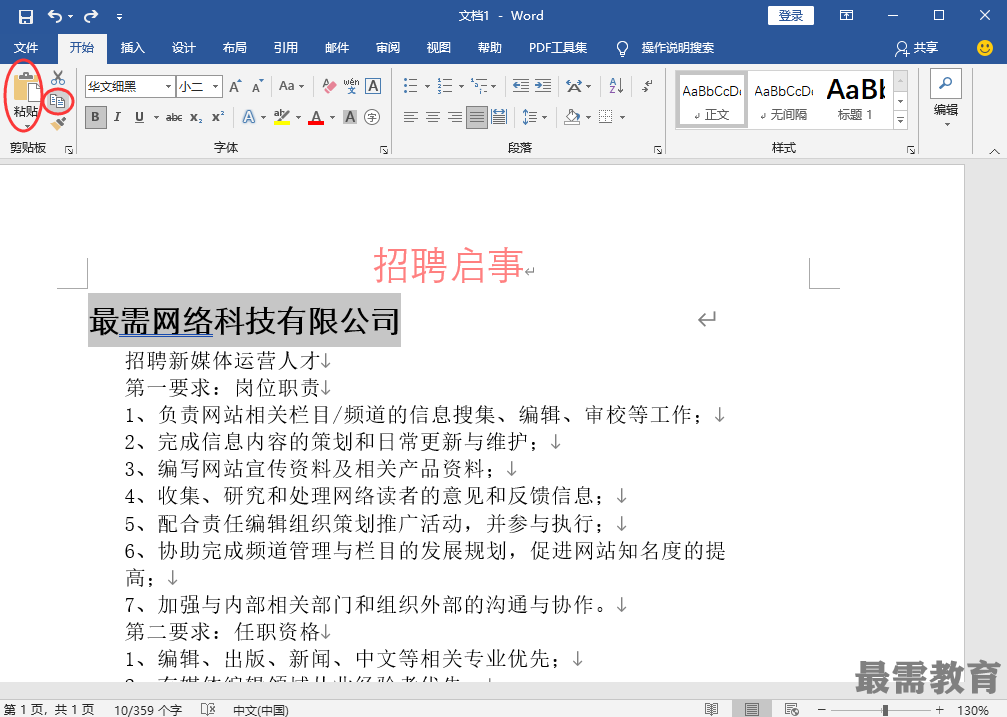Viewport: 1007px width, 717px height.
Task: Align text right
Action: (x=455, y=117)
